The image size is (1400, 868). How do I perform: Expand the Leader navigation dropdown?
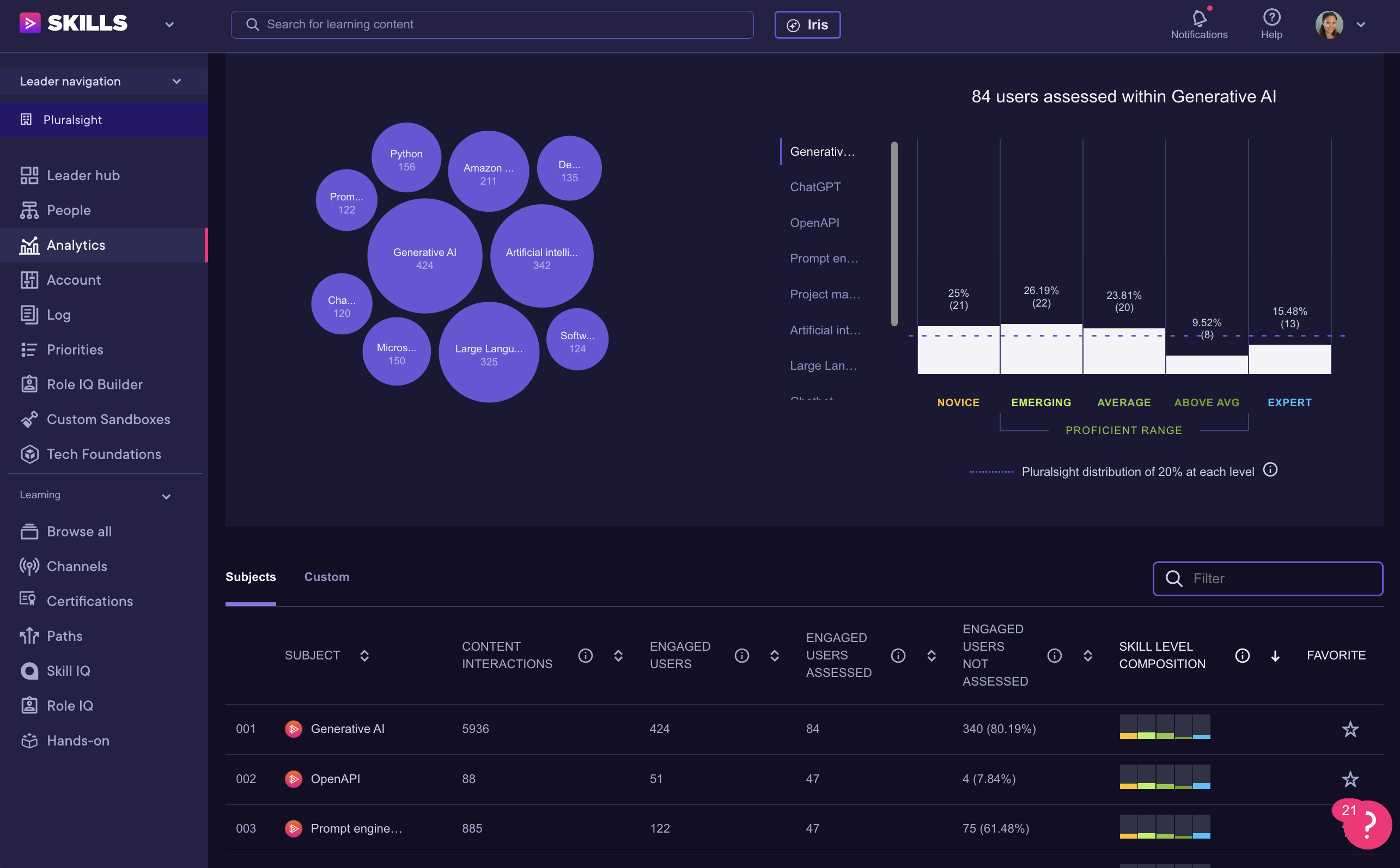coord(176,82)
